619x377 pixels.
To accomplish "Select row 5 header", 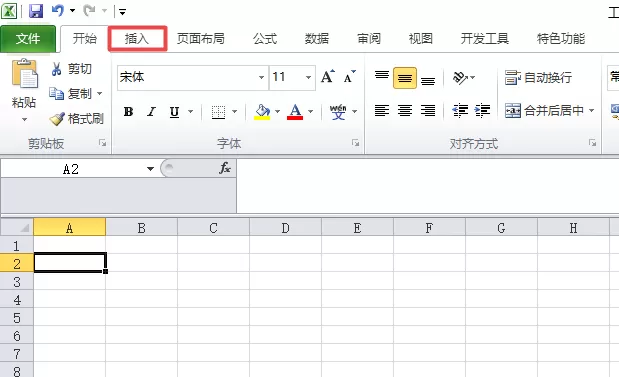I will click(17, 318).
